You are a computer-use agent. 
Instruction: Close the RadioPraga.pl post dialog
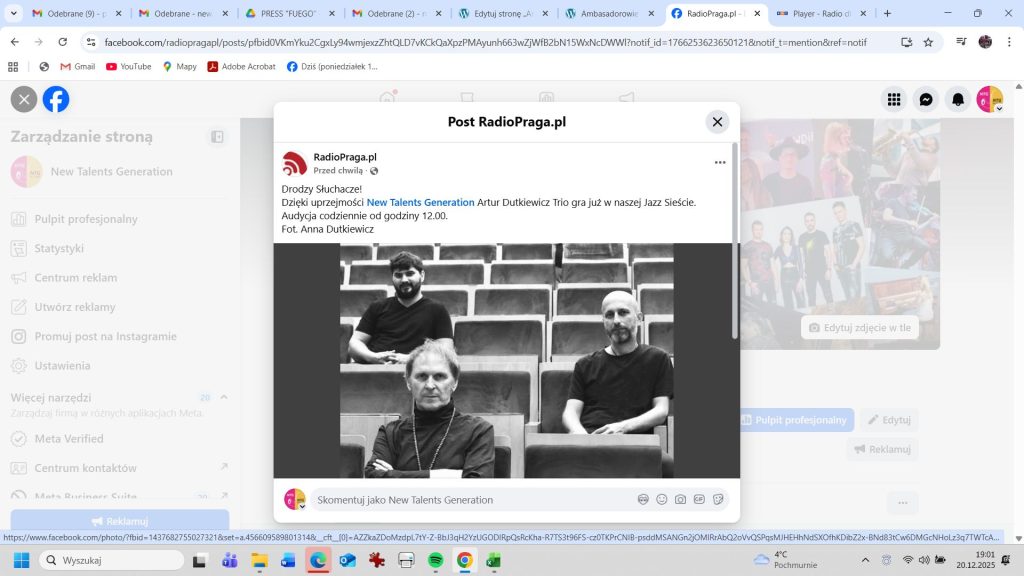coord(717,122)
